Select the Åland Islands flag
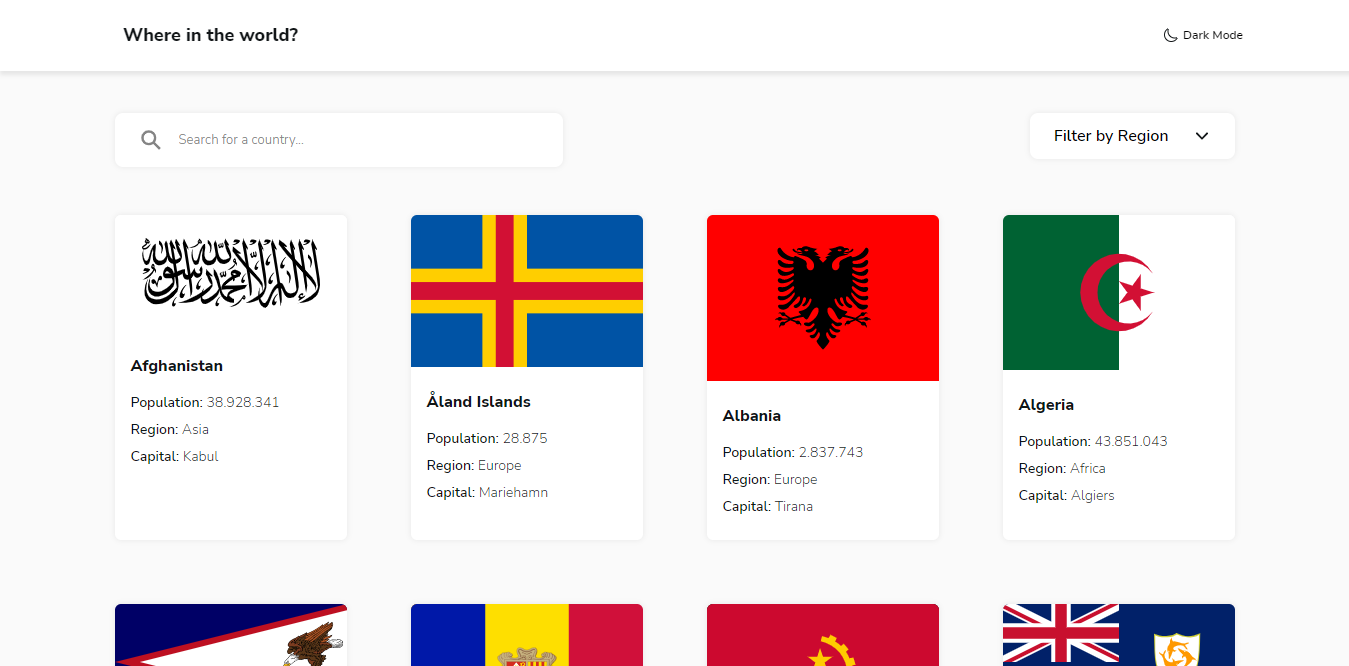 (x=527, y=291)
